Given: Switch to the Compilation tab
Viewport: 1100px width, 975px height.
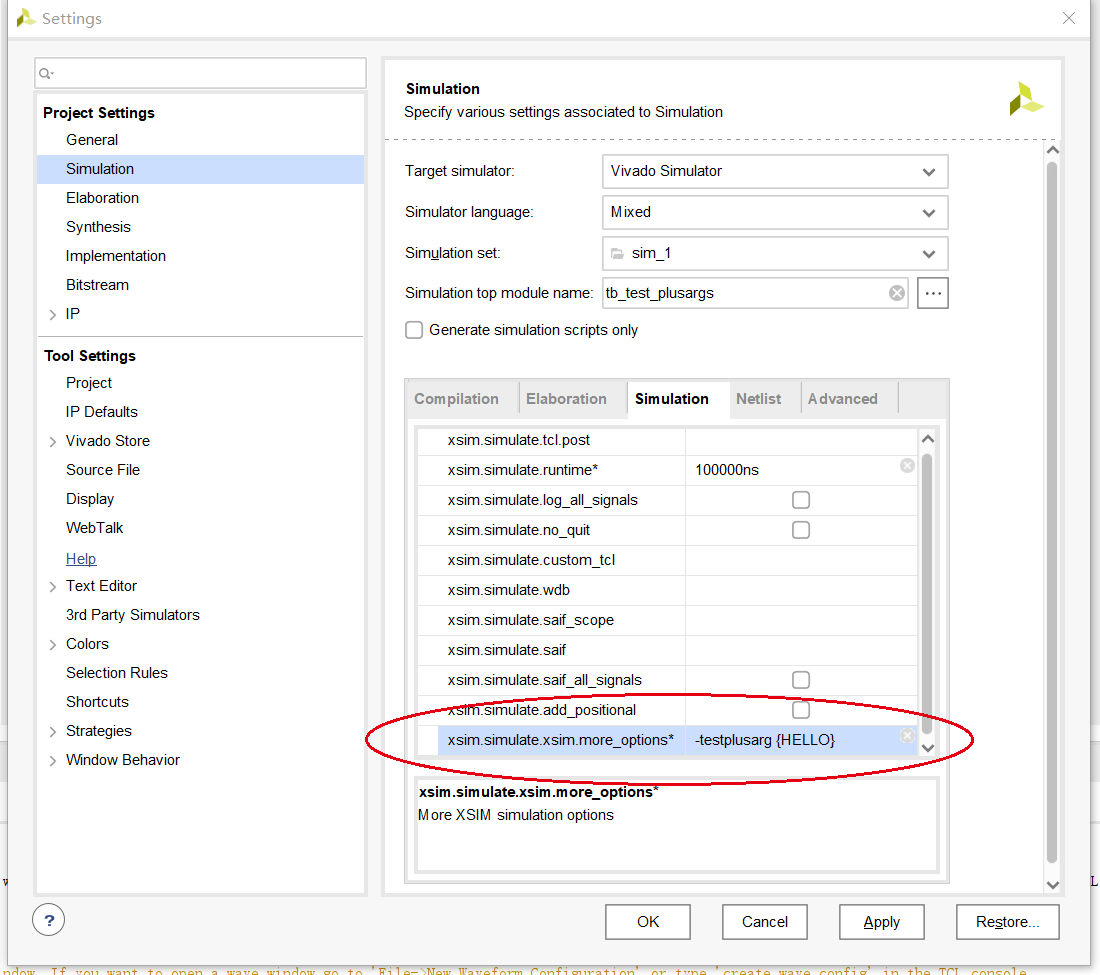Looking at the screenshot, I should (456, 398).
